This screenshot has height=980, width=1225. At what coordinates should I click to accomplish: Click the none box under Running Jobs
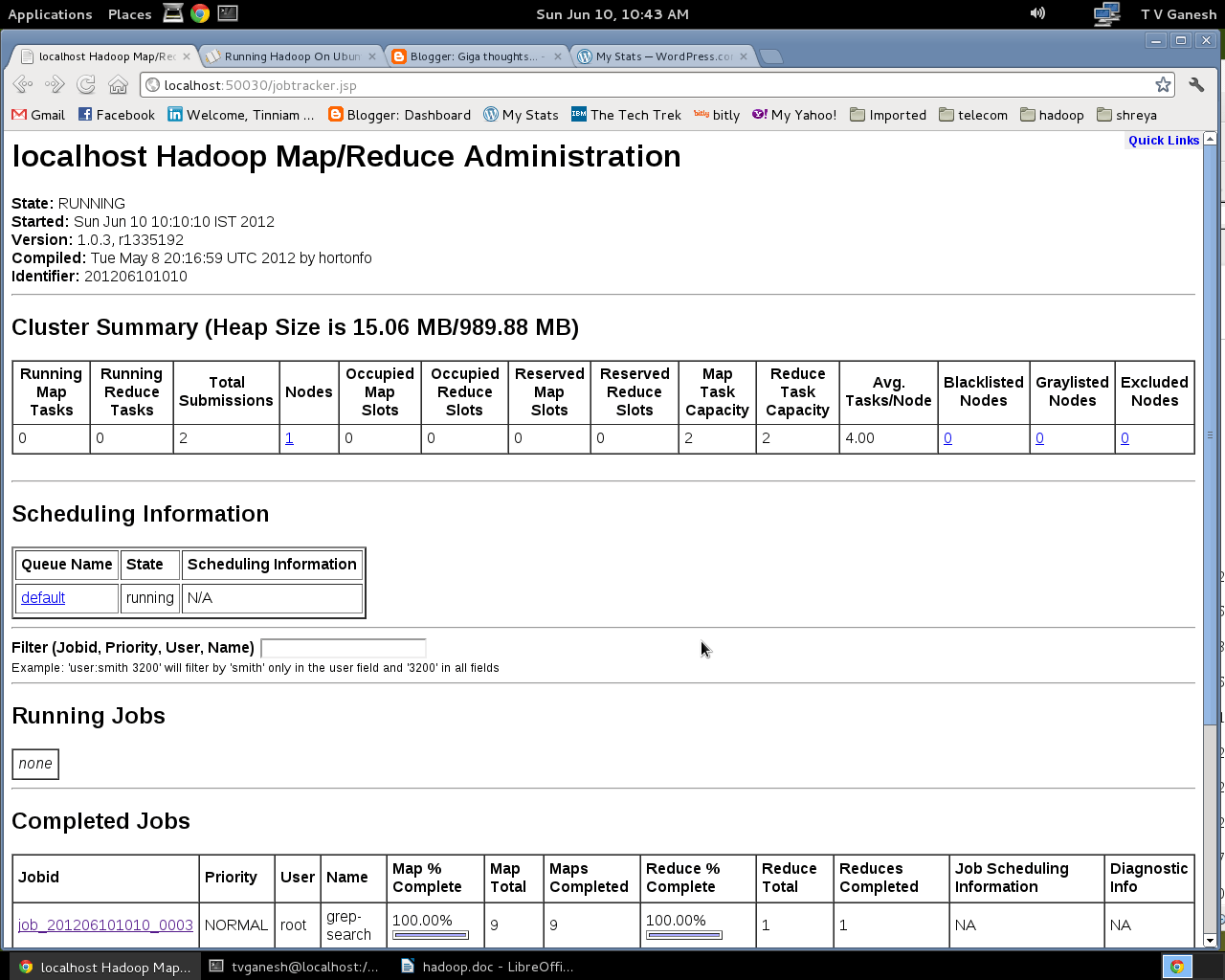coord(35,764)
